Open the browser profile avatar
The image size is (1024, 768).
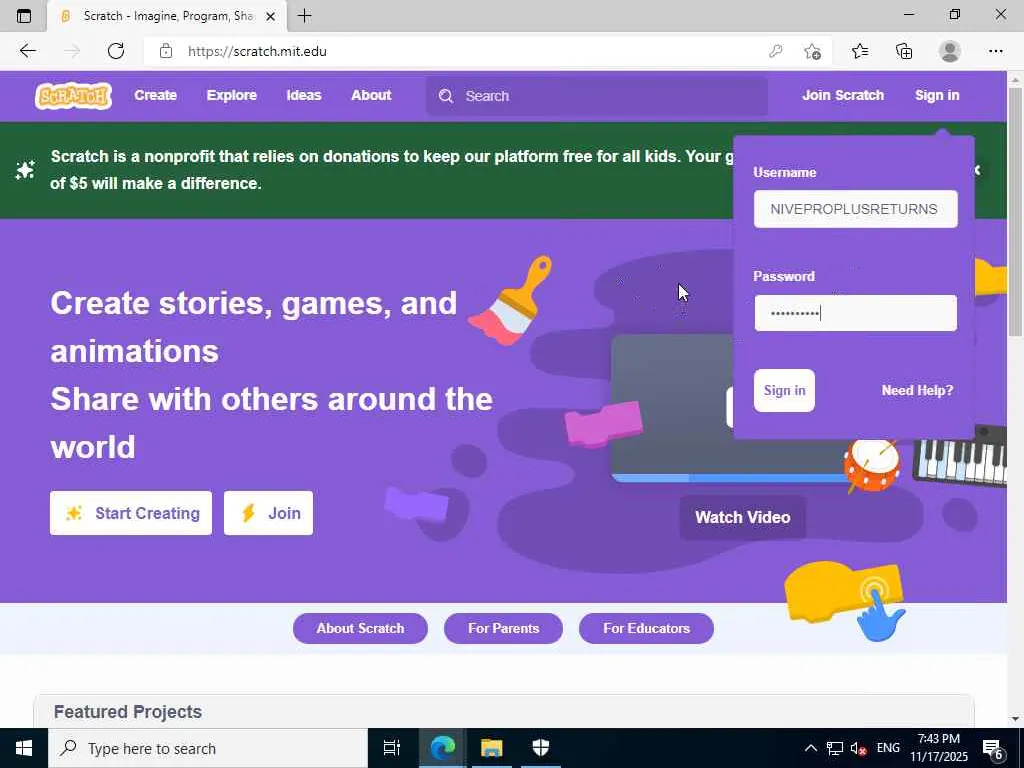click(x=950, y=51)
